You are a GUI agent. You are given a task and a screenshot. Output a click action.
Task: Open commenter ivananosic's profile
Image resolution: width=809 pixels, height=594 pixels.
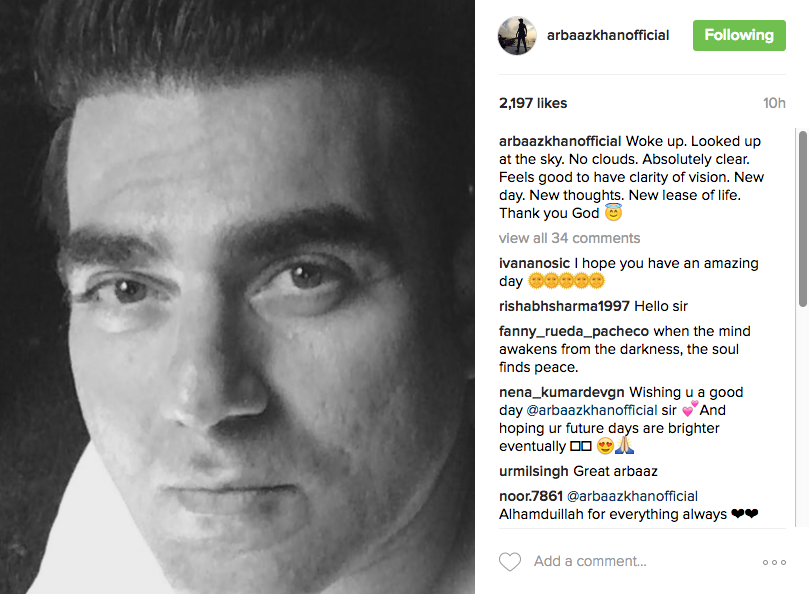pos(535,263)
